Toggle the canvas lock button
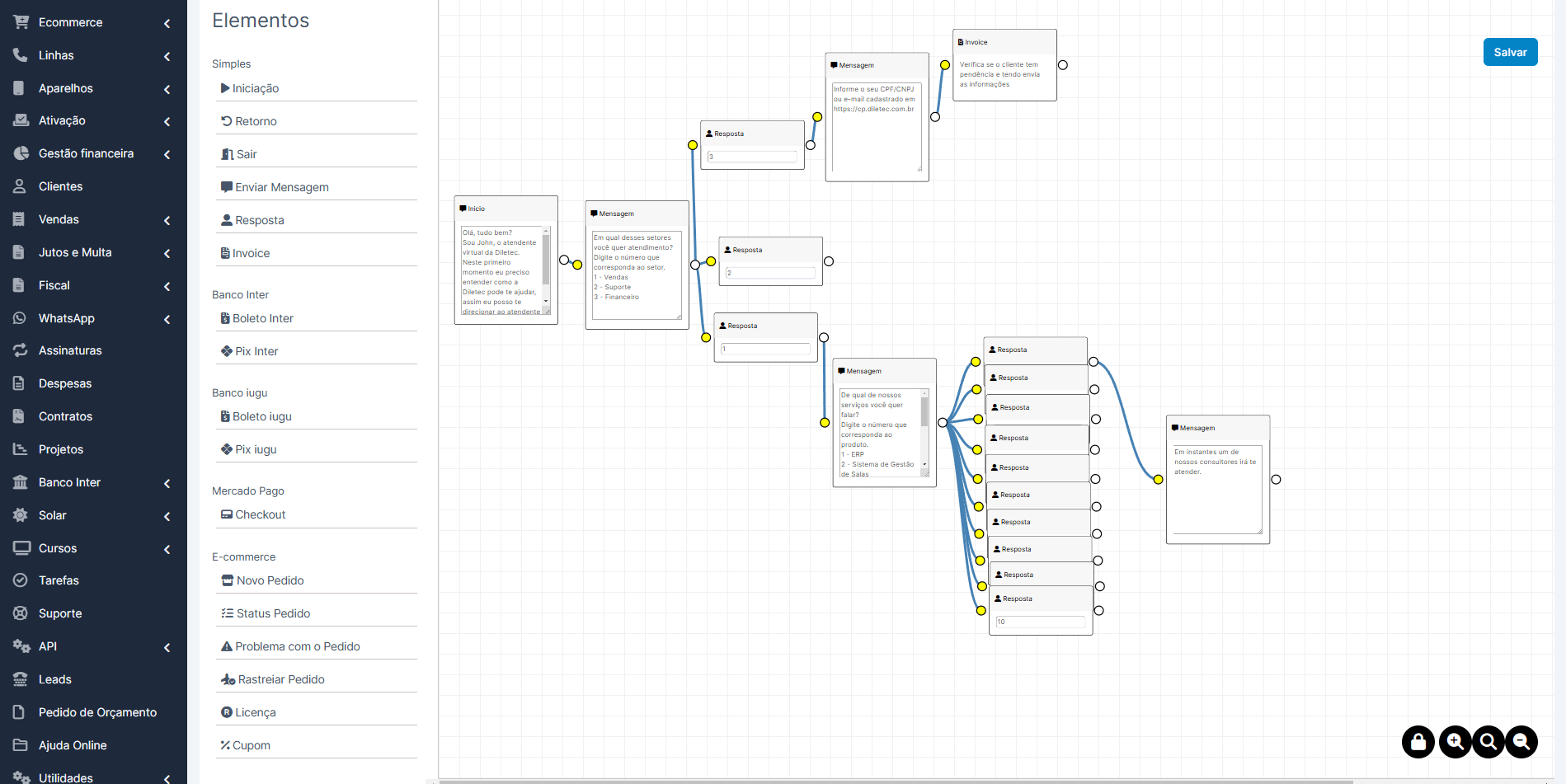1566x784 pixels. [1418, 742]
